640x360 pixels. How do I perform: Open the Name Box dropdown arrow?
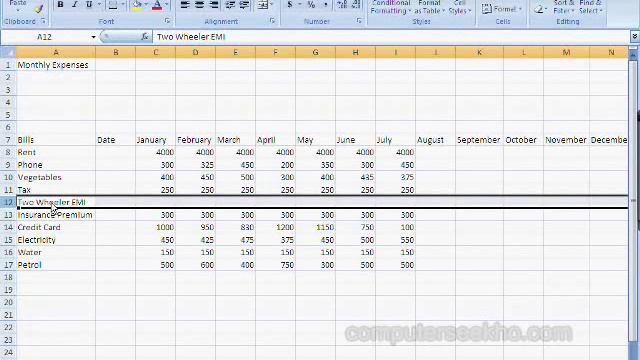pyautogui.click(x=93, y=37)
